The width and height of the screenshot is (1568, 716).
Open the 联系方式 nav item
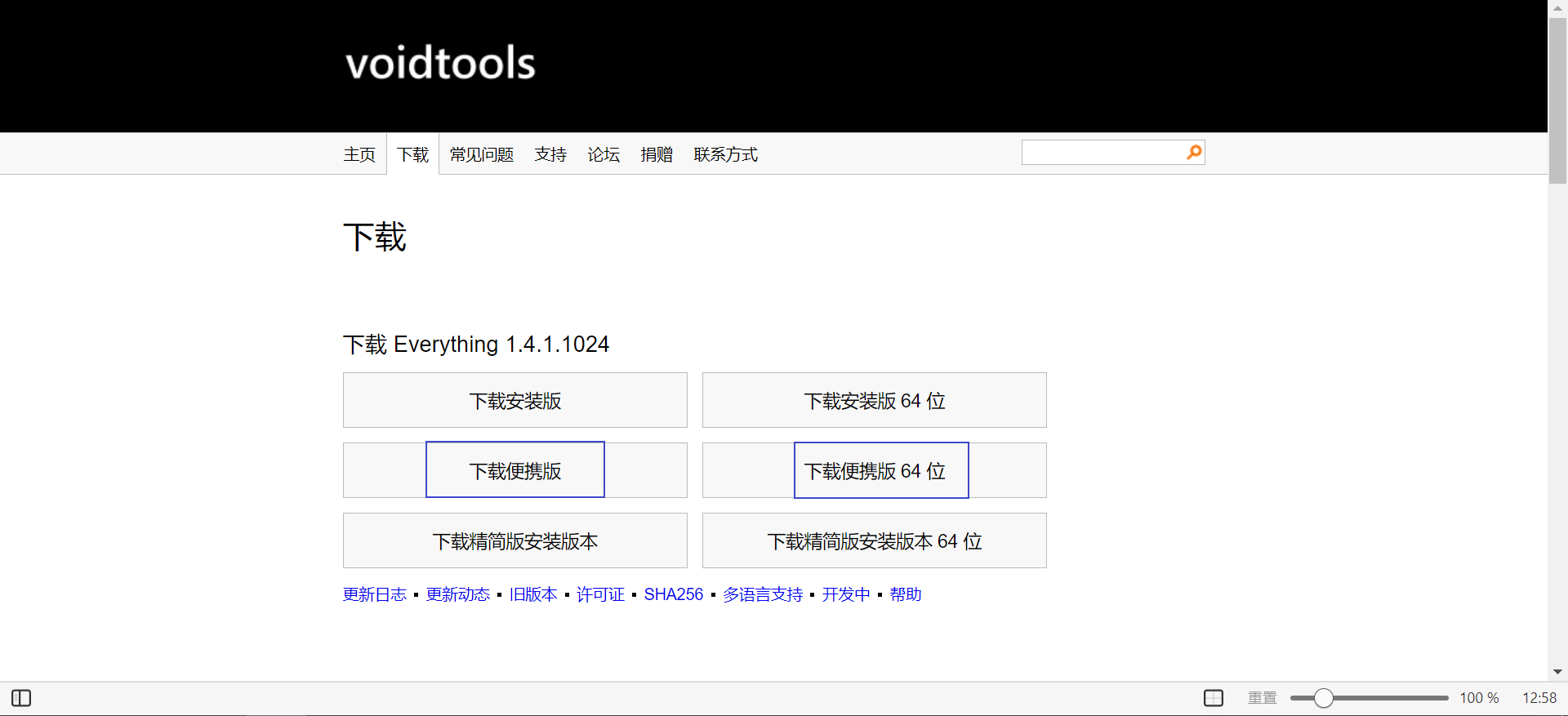click(x=726, y=154)
